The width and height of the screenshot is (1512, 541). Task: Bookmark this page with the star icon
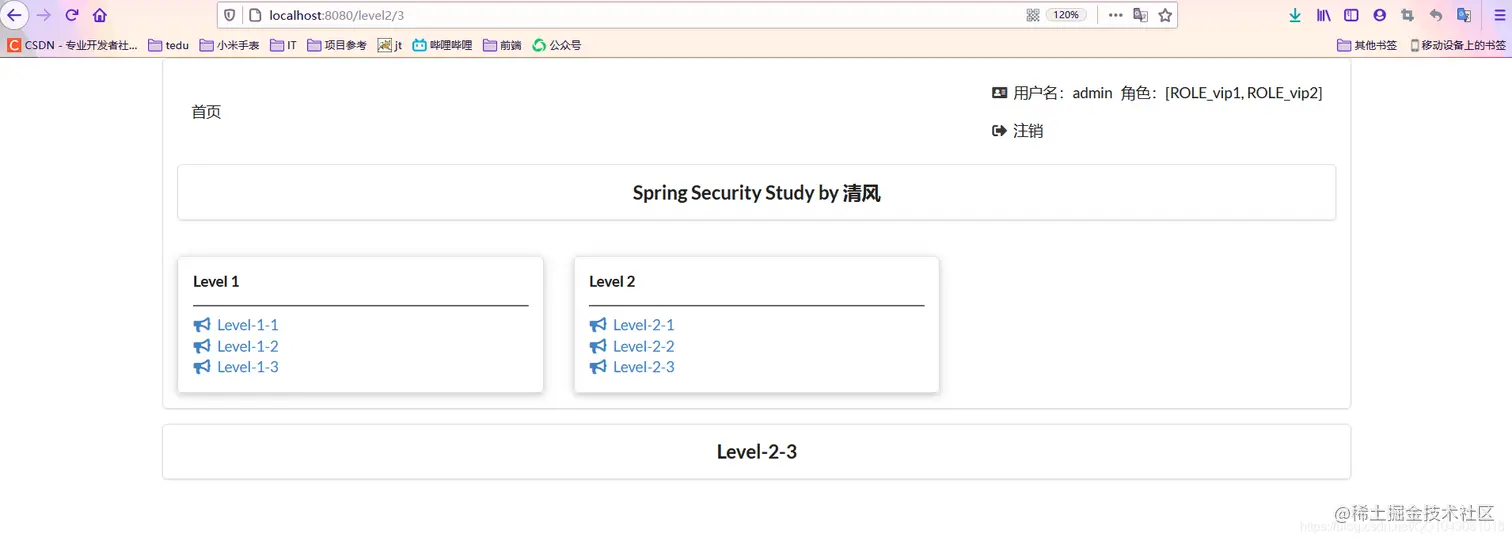coord(1165,15)
